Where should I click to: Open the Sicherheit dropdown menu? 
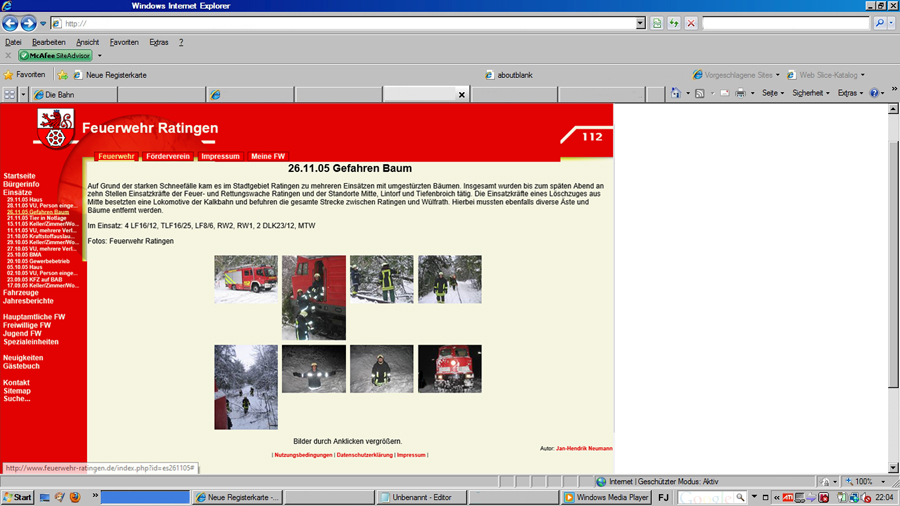(x=810, y=93)
